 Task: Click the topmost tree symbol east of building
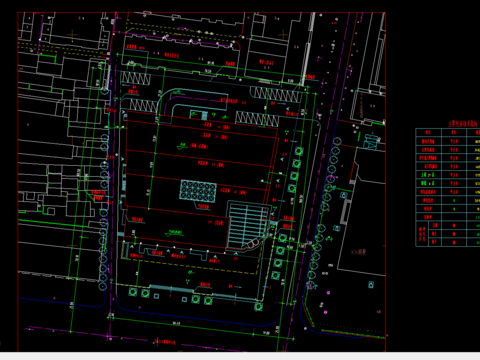[299, 151]
